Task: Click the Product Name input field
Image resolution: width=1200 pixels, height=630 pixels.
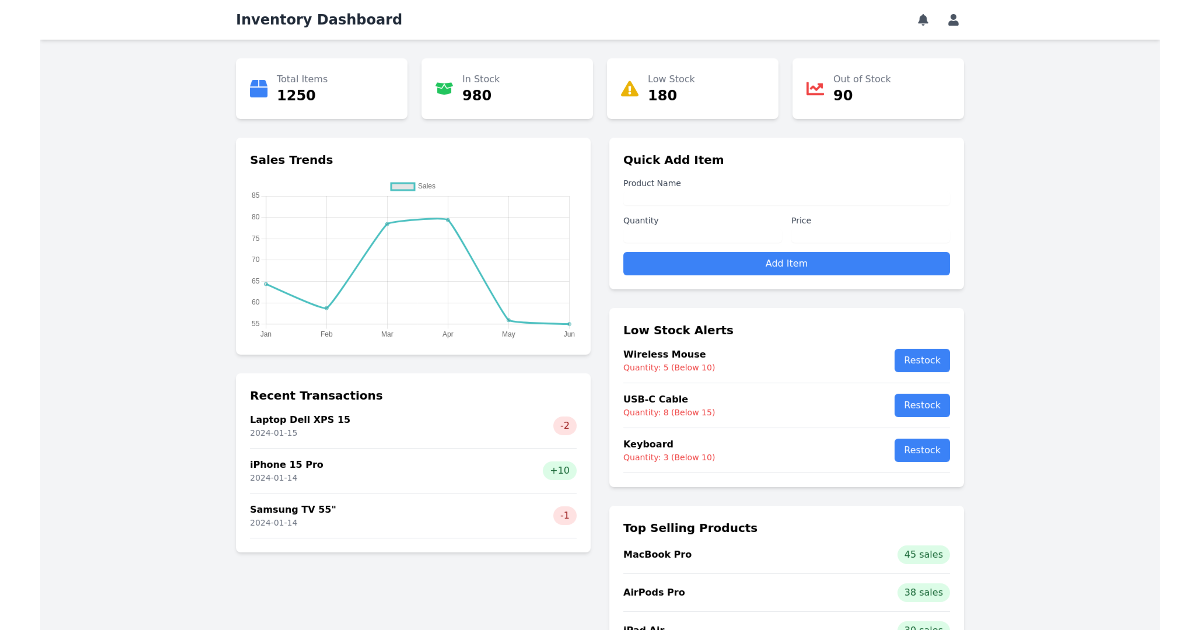Action: 786,200
